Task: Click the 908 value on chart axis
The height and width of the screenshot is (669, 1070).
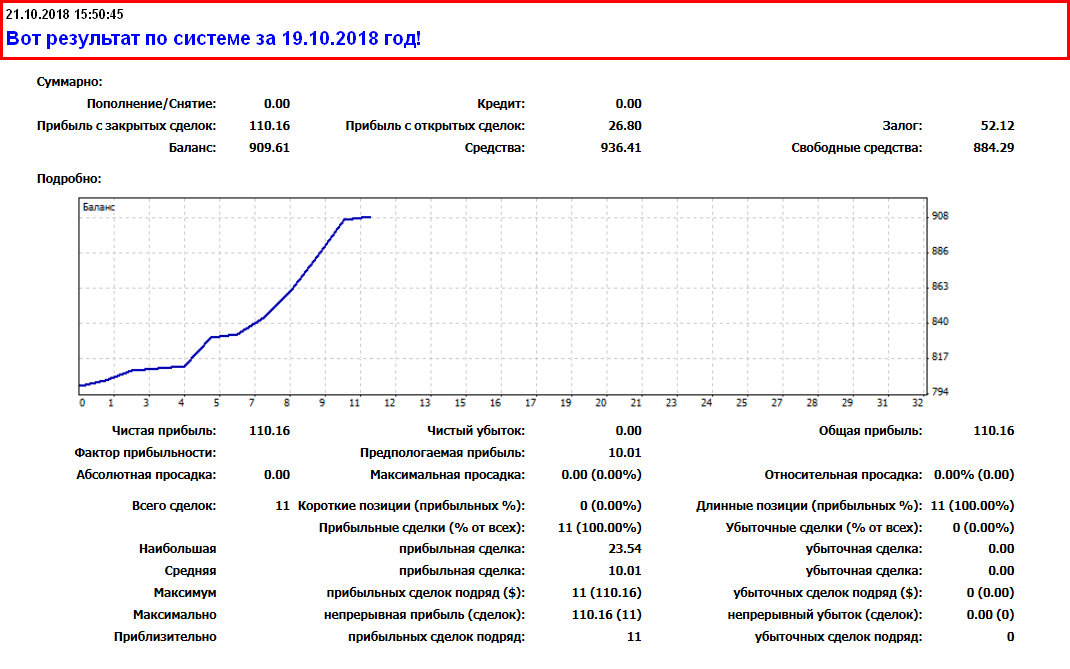Action: 940,216
